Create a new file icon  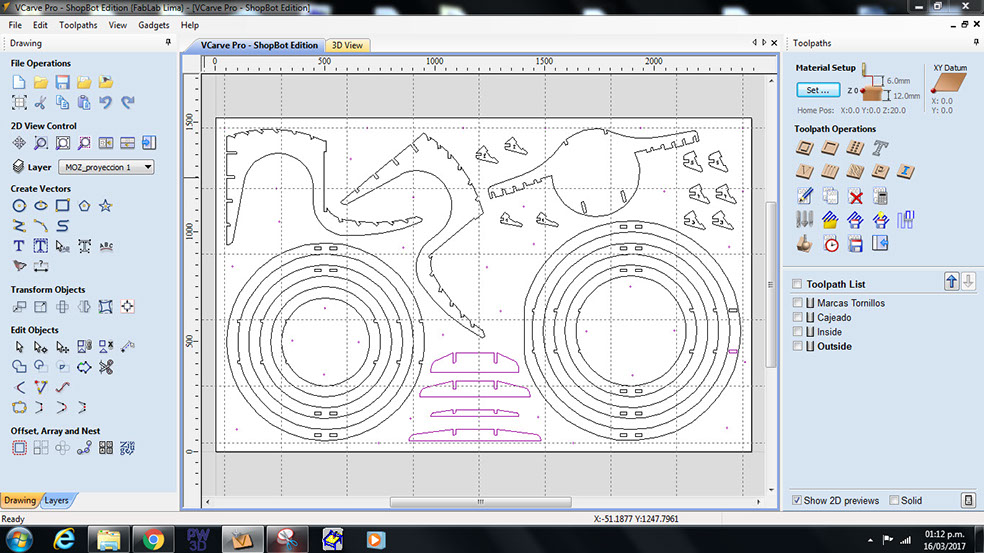point(19,82)
